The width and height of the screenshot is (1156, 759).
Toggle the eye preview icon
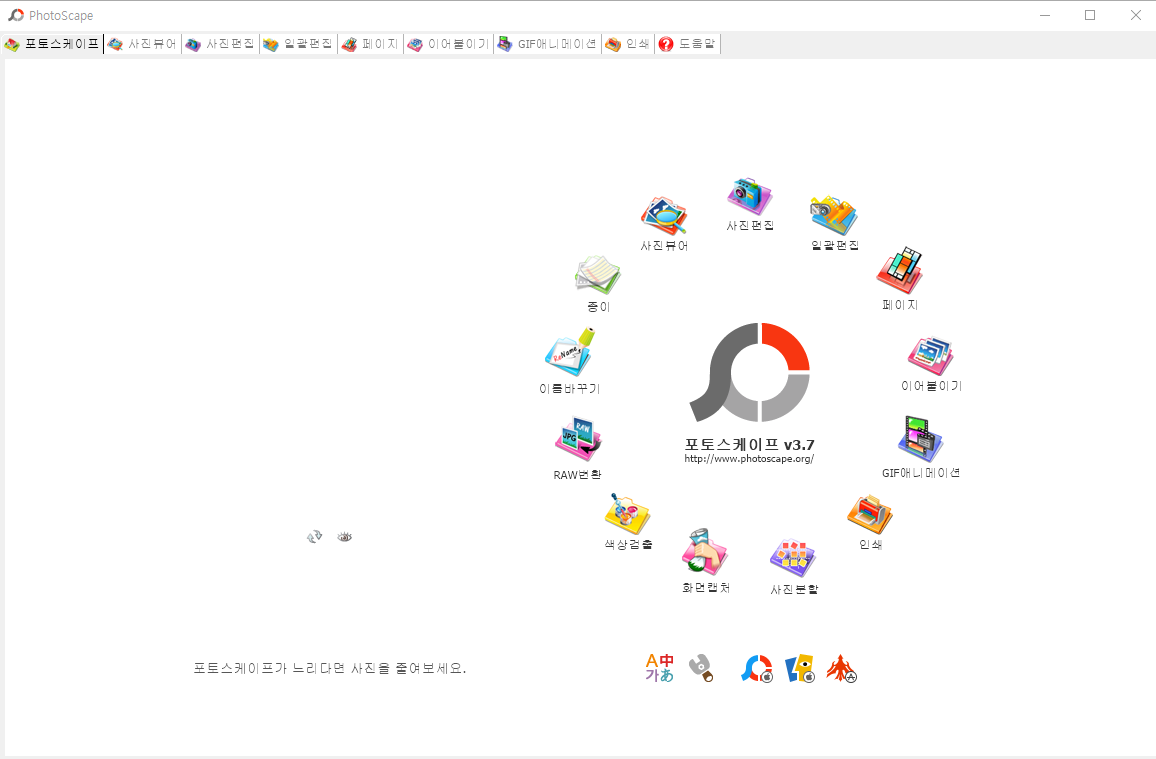coord(344,536)
